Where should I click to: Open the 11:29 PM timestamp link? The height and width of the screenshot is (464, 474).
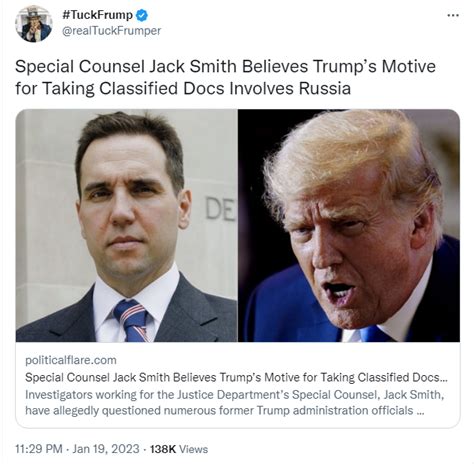(39, 449)
